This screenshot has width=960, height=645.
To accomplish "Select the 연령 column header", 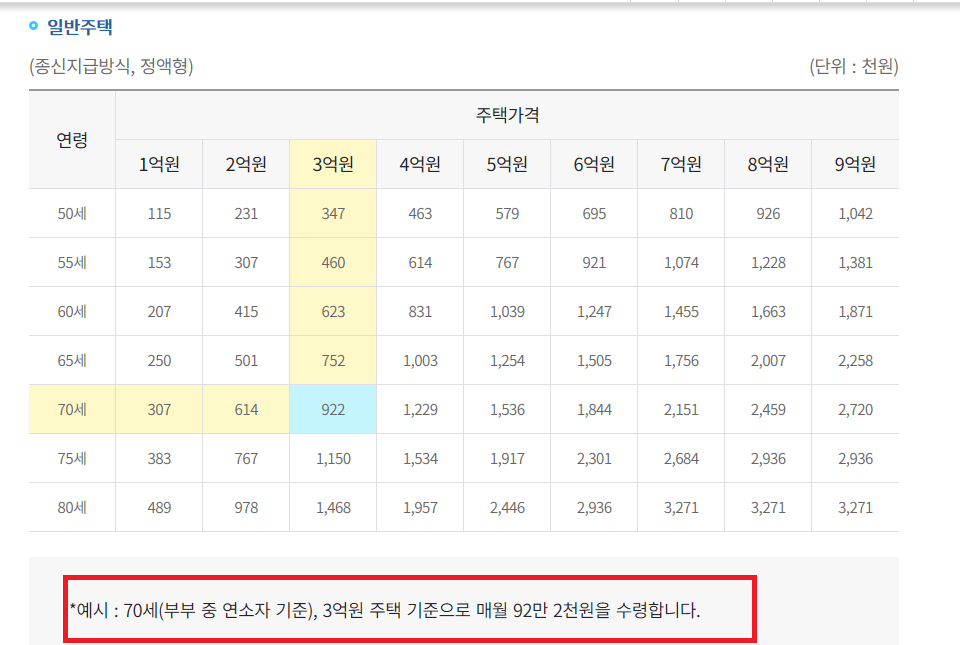I will pos(72,140).
